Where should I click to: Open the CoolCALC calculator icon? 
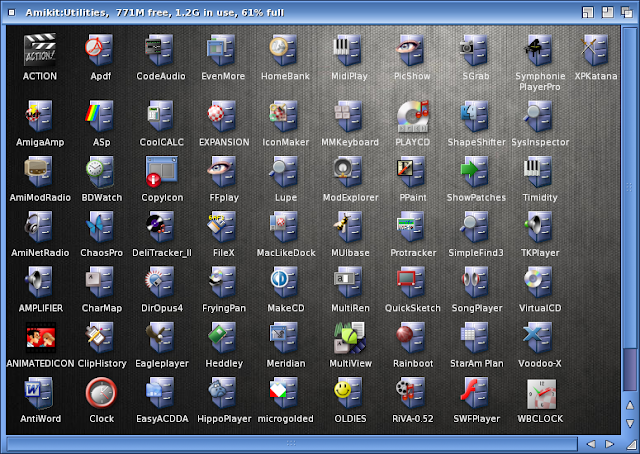click(161, 116)
